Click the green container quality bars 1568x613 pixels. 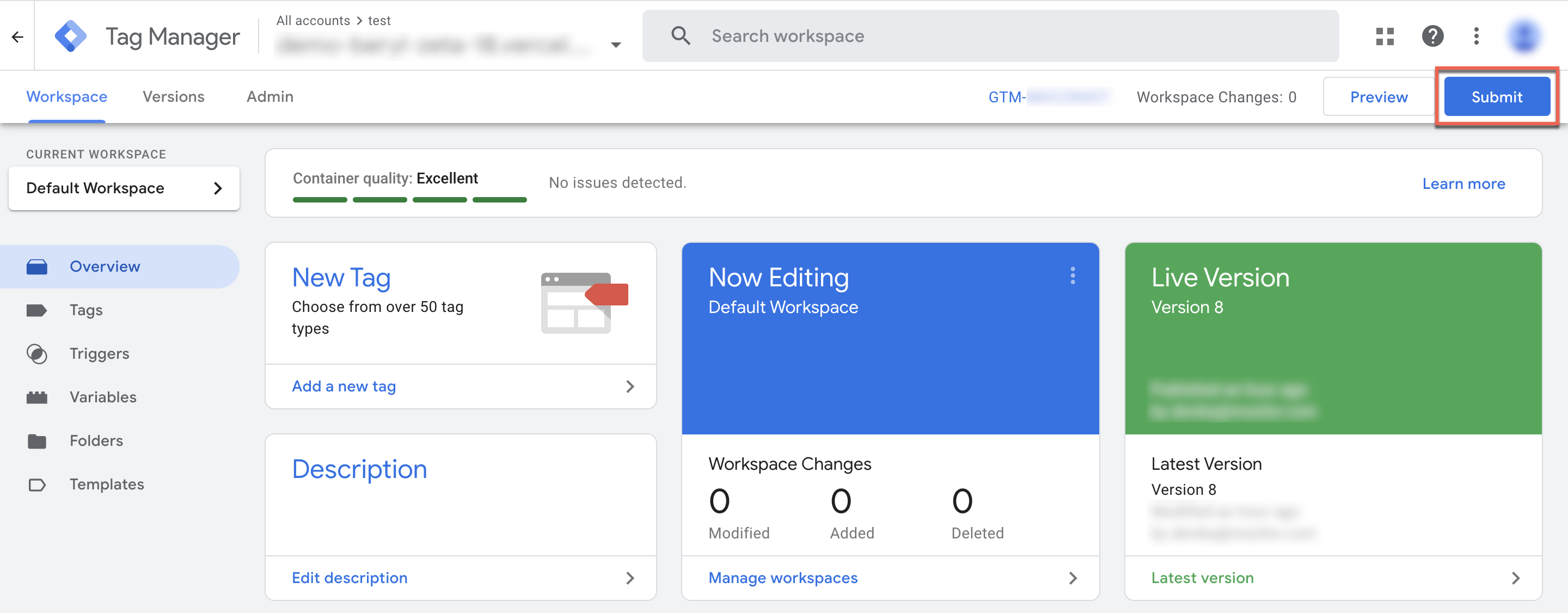[x=409, y=200]
